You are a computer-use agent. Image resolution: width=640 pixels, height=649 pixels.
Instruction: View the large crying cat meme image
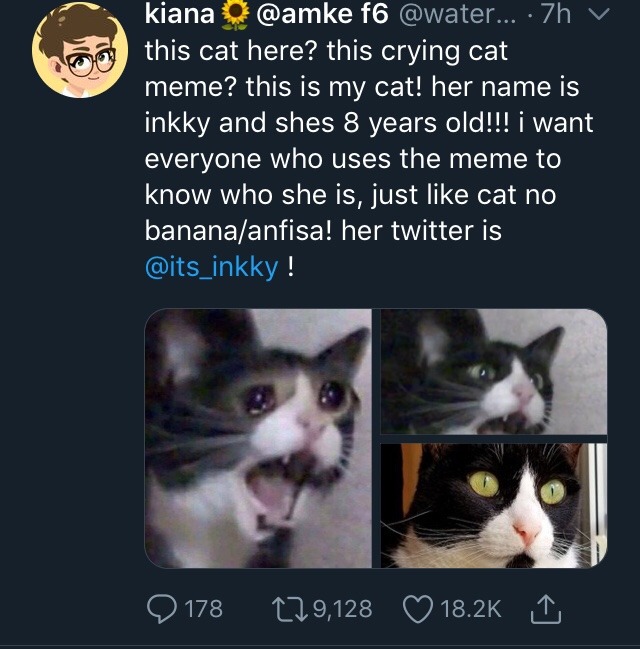coord(257,438)
